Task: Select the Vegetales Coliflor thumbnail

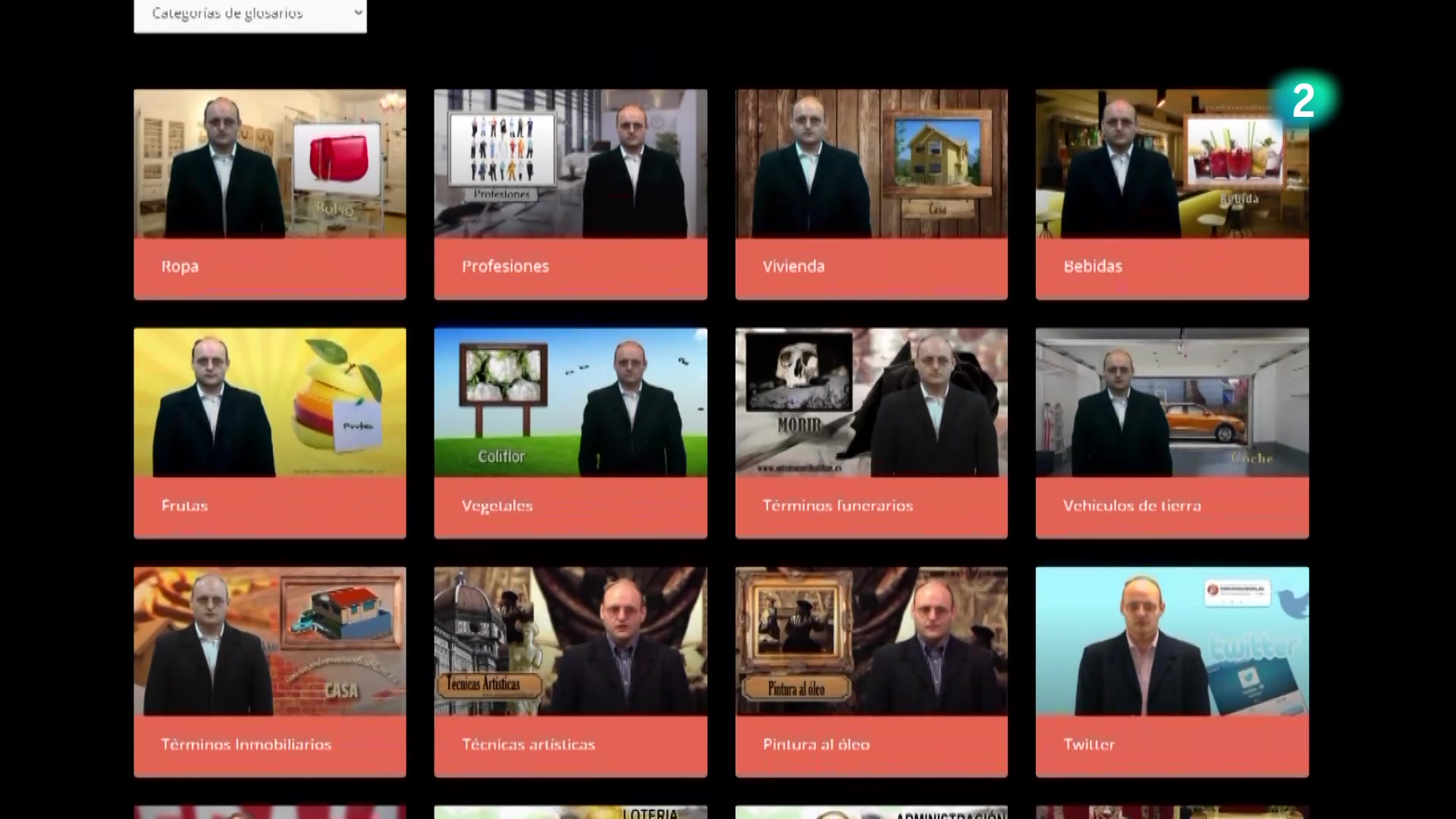Action: [570, 403]
